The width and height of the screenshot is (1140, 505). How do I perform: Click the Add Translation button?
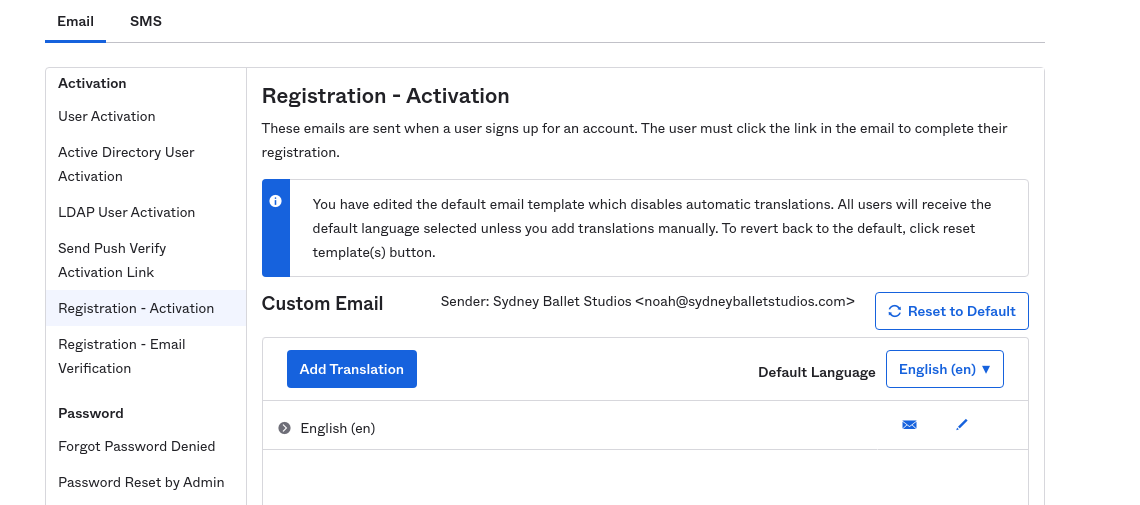click(351, 369)
